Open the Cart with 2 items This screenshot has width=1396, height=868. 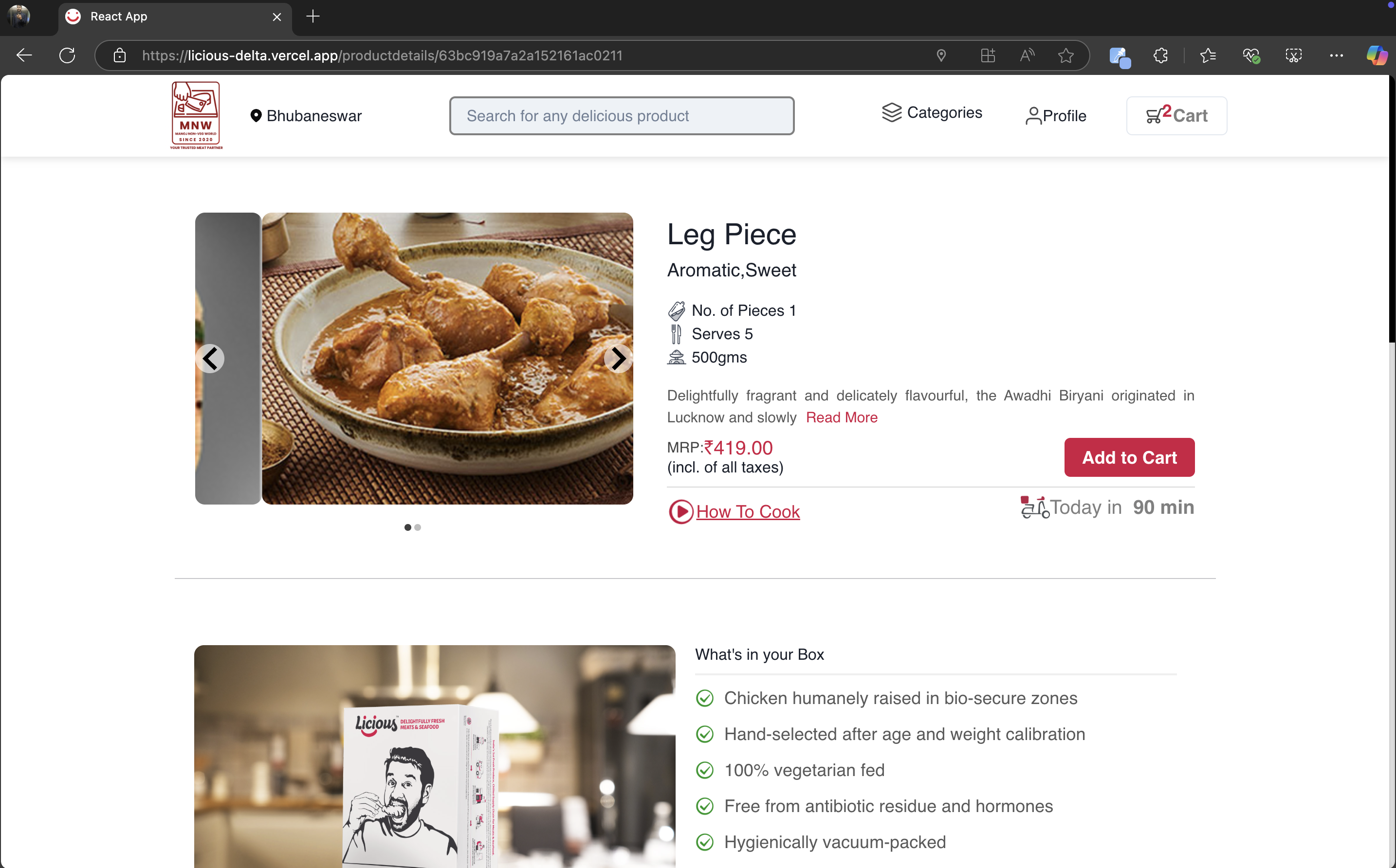click(1176, 116)
